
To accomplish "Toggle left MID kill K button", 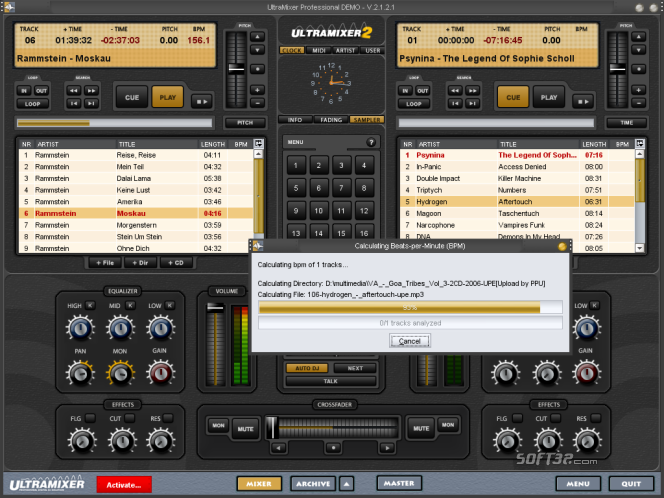I will [130, 305].
